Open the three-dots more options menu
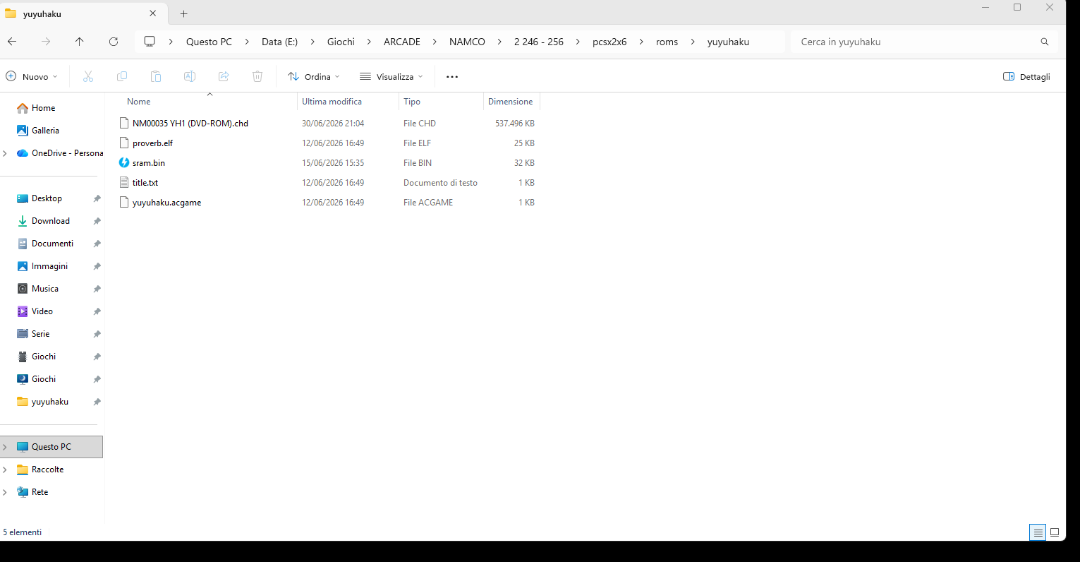Image resolution: width=1080 pixels, height=562 pixels. [x=452, y=76]
